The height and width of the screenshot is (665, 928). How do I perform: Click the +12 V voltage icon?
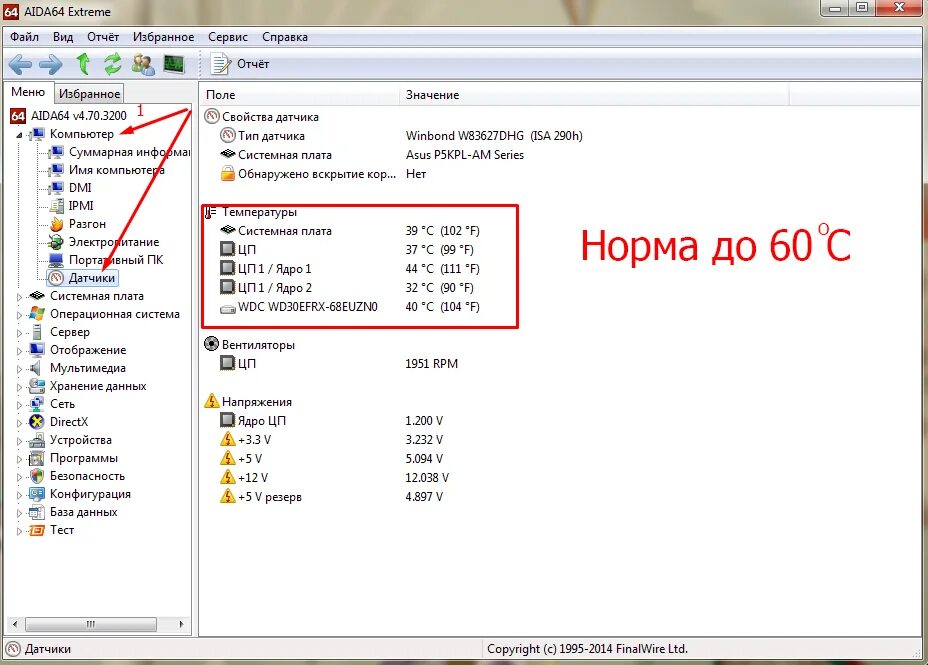228,477
